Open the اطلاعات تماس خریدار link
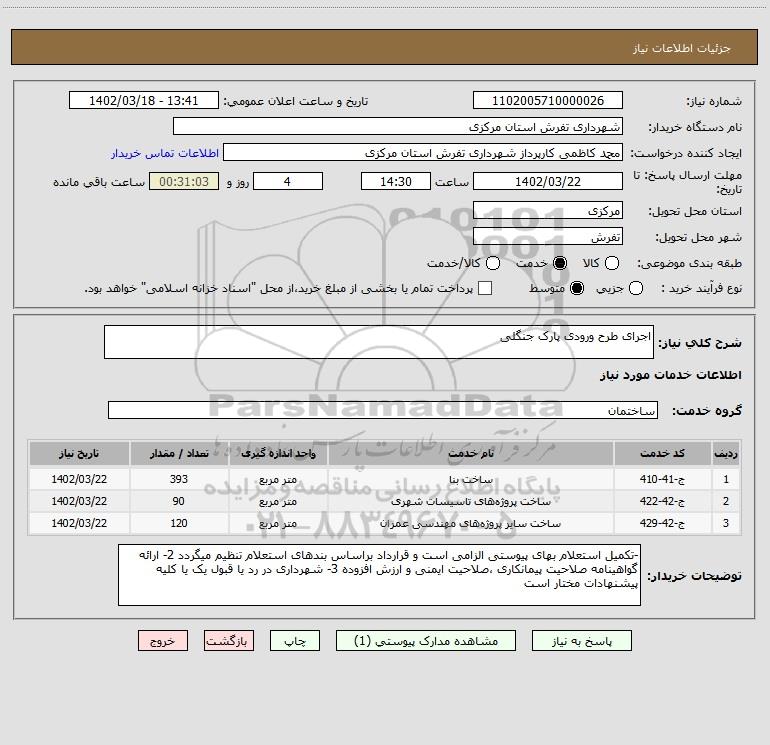 click(x=165, y=153)
